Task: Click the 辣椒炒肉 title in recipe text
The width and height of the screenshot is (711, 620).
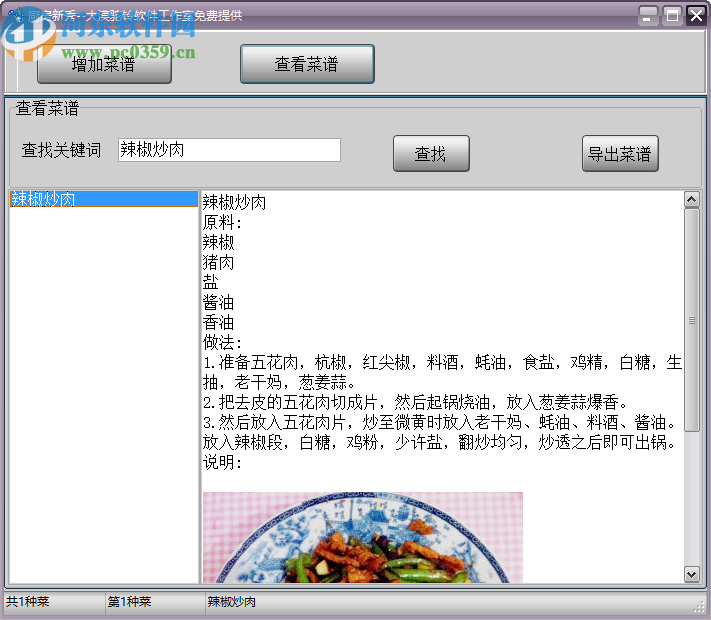Action: click(234, 202)
